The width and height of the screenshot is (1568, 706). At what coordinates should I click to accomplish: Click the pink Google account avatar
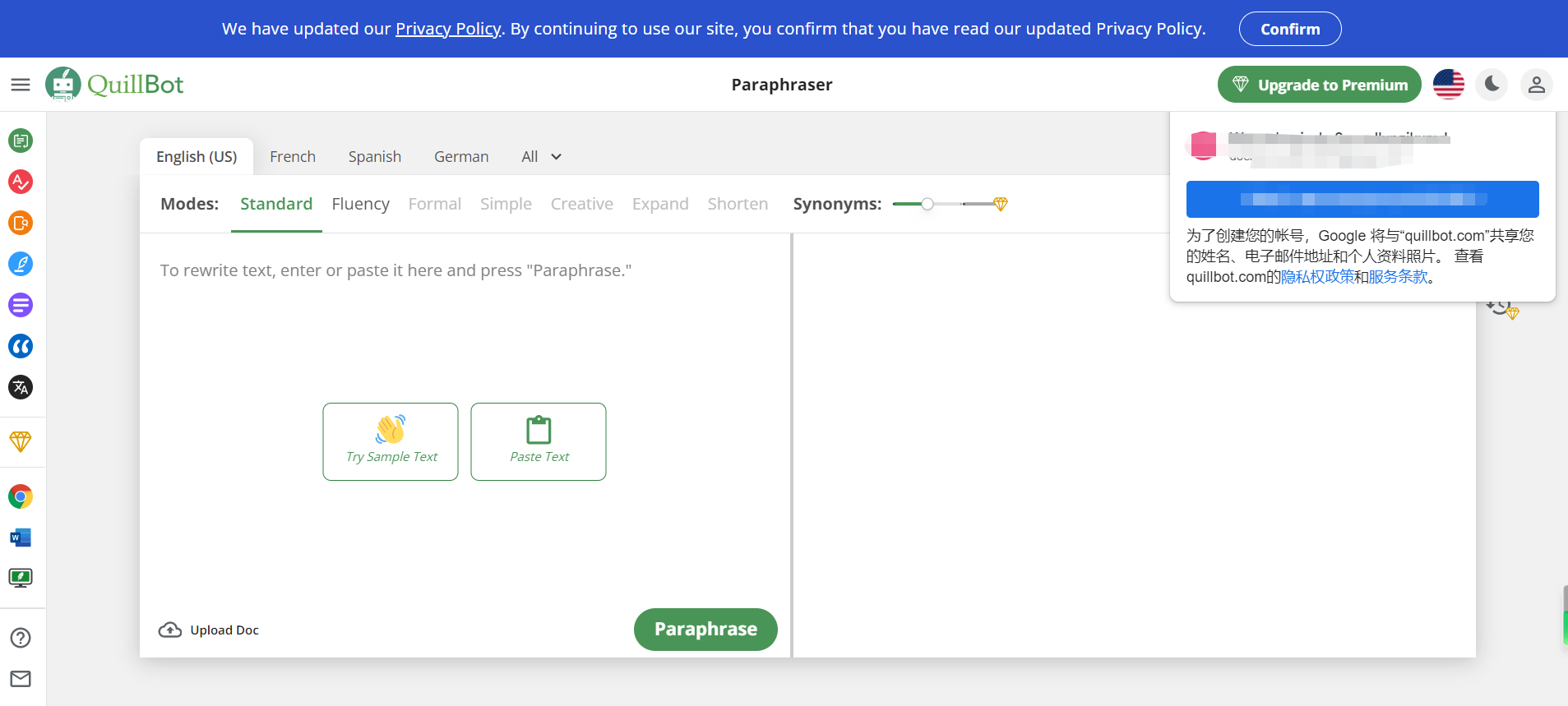click(1203, 145)
